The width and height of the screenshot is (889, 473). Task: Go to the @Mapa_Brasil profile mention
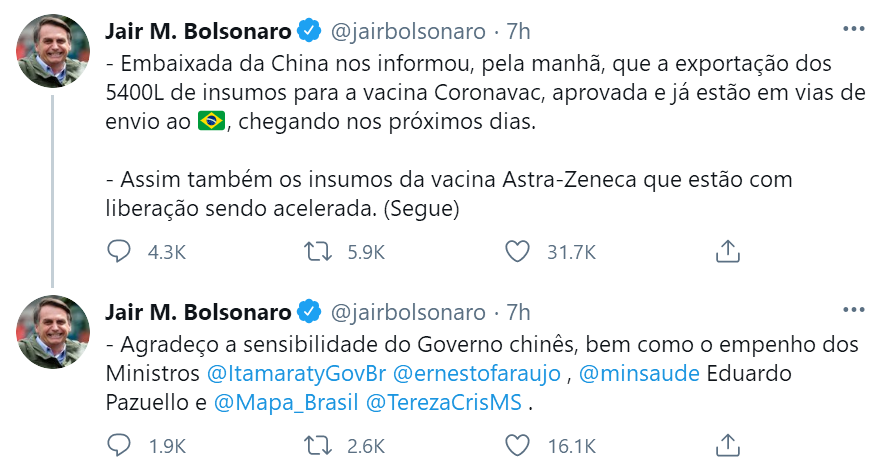pos(284,405)
